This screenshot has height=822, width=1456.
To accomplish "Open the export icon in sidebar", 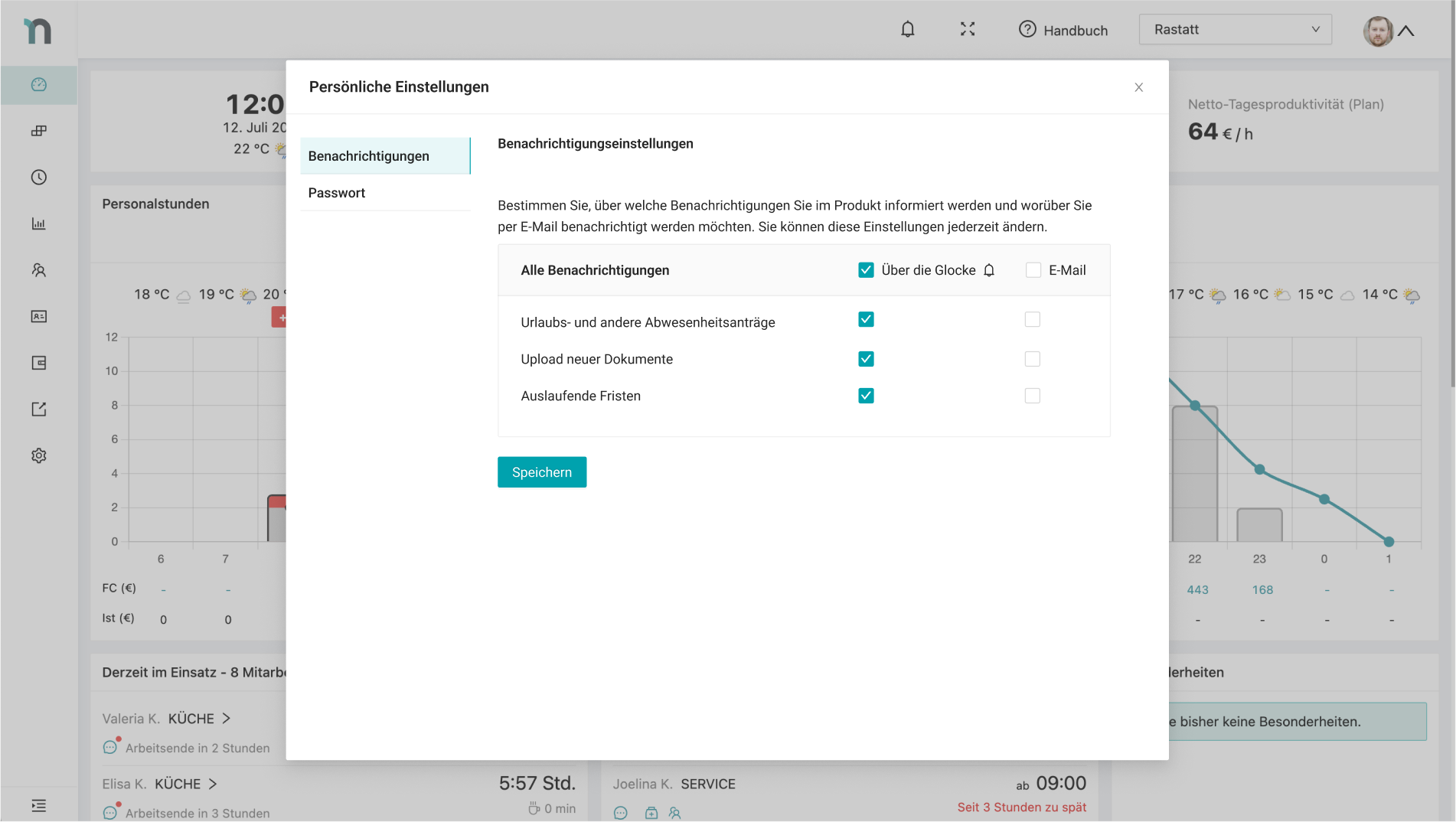I will (39, 409).
